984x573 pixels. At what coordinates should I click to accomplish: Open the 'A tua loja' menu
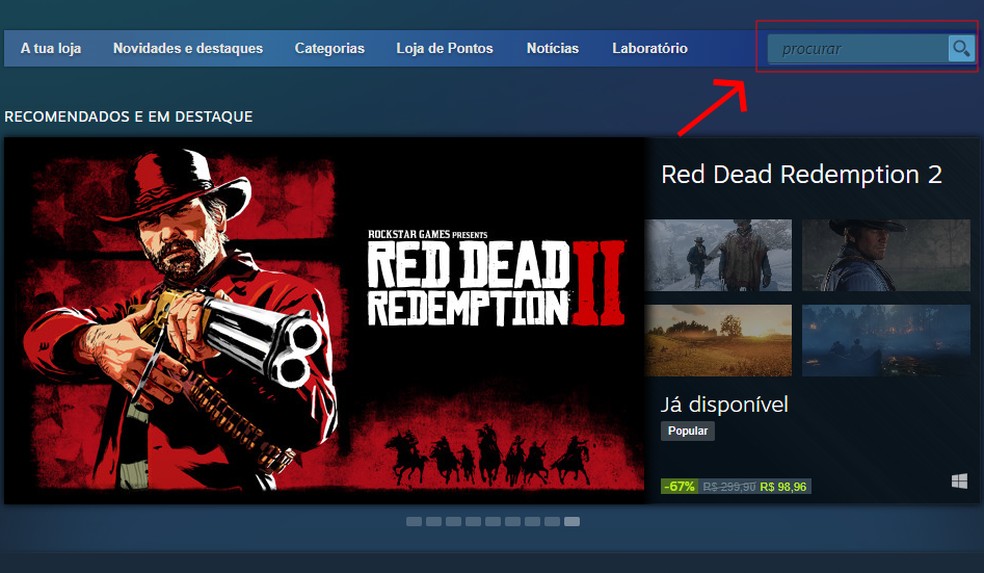tap(51, 48)
